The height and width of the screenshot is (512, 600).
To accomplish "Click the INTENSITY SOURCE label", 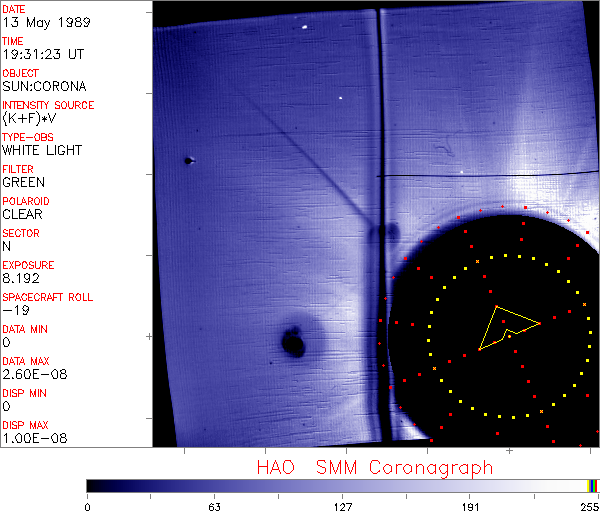I will (x=48, y=105).
